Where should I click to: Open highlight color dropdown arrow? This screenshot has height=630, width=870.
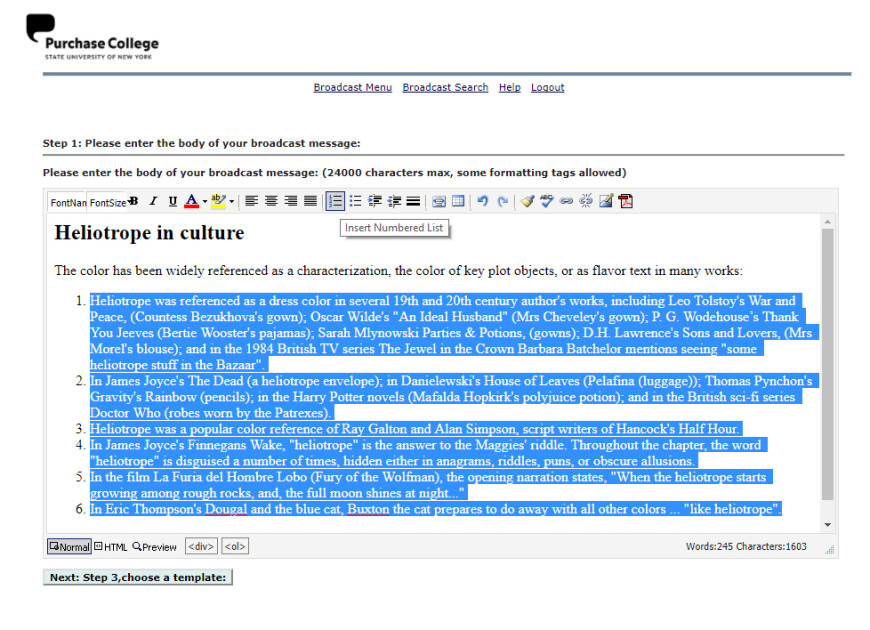231,201
